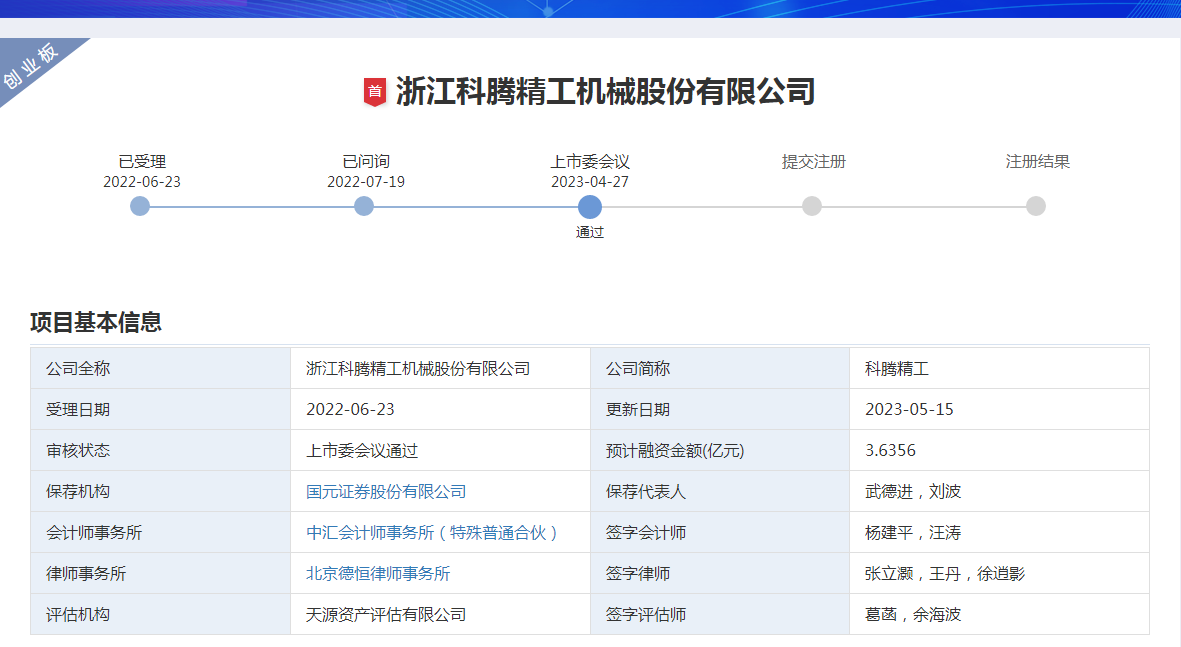Click the 上市委会议通过 status cell
This screenshot has height=647, width=1181.
click(441, 450)
